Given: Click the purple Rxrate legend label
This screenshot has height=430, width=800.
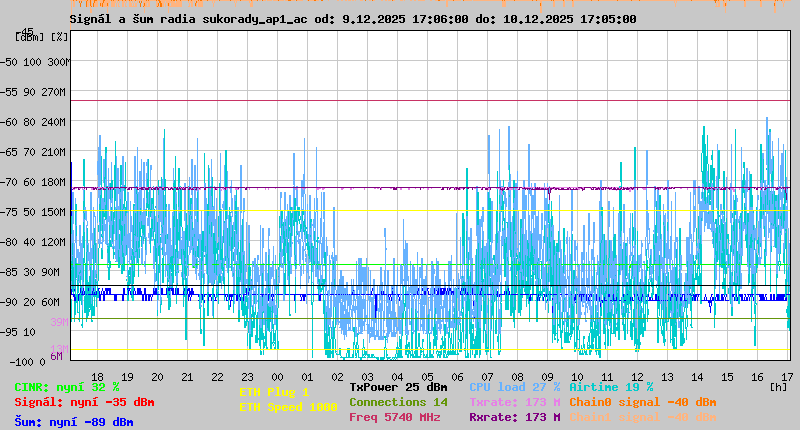Looking at the screenshot, I should (x=514, y=417).
